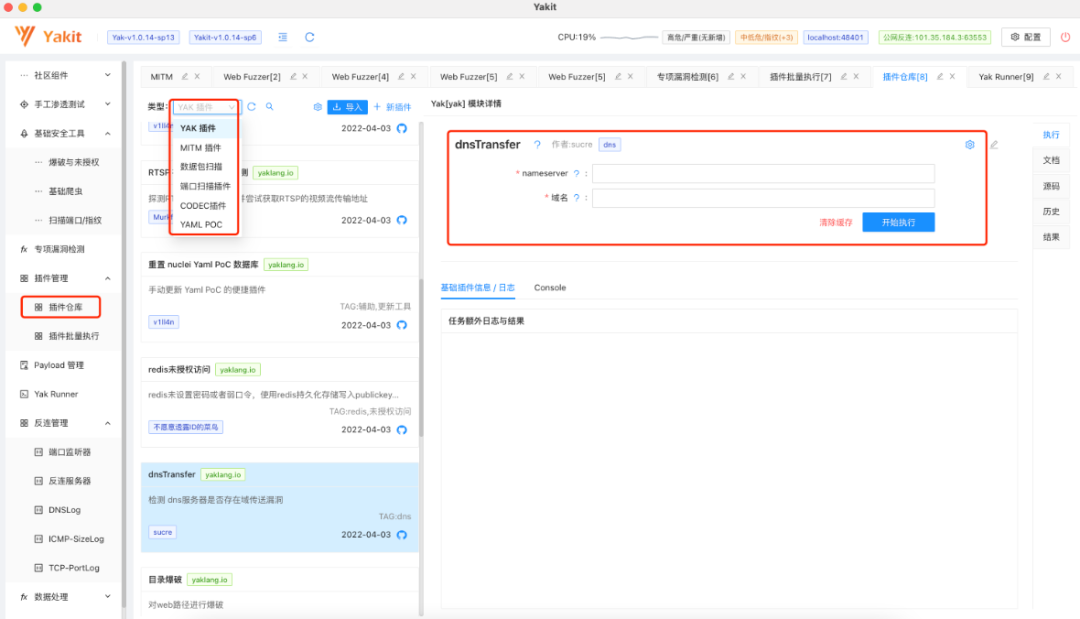The height and width of the screenshot is (619, 1080).
Task: Click 清除缓存 link
Action: 835,222
